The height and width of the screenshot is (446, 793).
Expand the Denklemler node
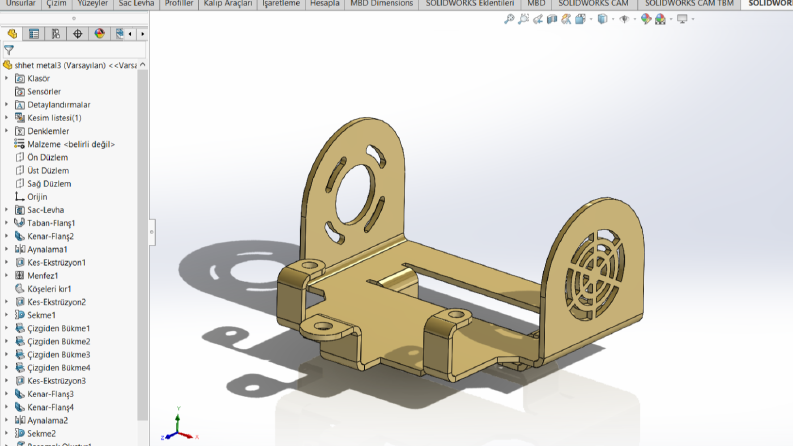tap(7, 131)
